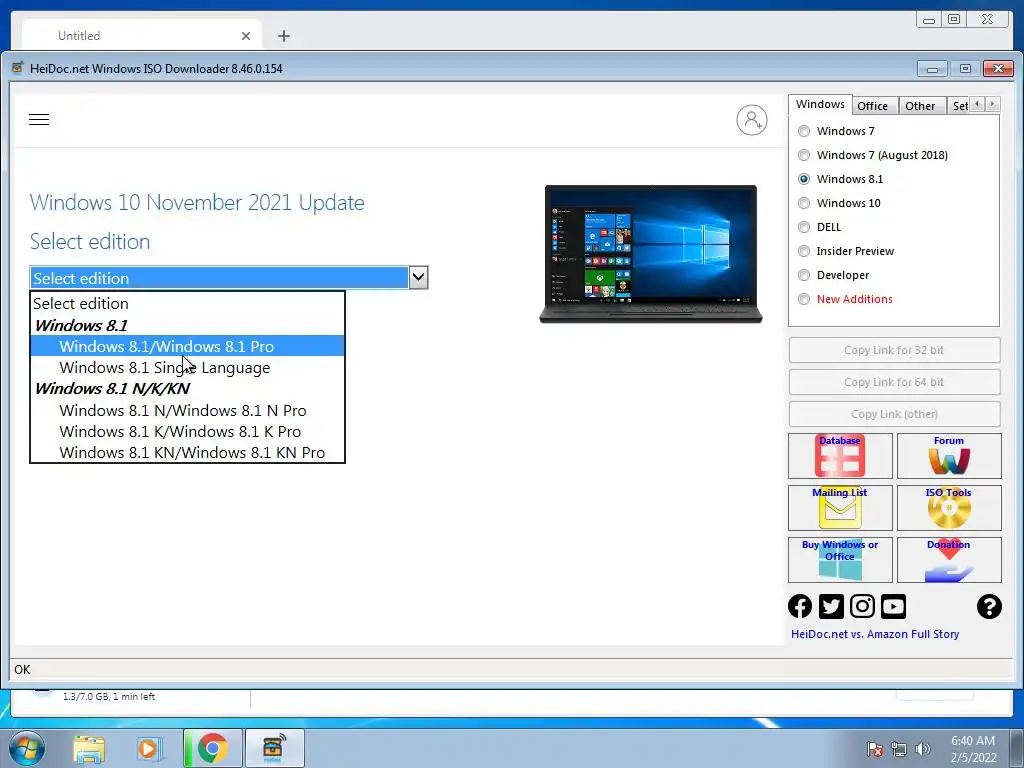Open the YouTube icon
Screen dimensions: 1024x768
click(893, 606)
